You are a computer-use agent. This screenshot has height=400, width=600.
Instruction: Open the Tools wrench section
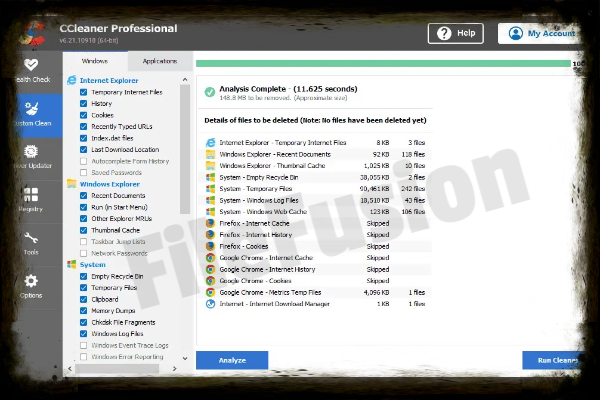click(31, 243)
